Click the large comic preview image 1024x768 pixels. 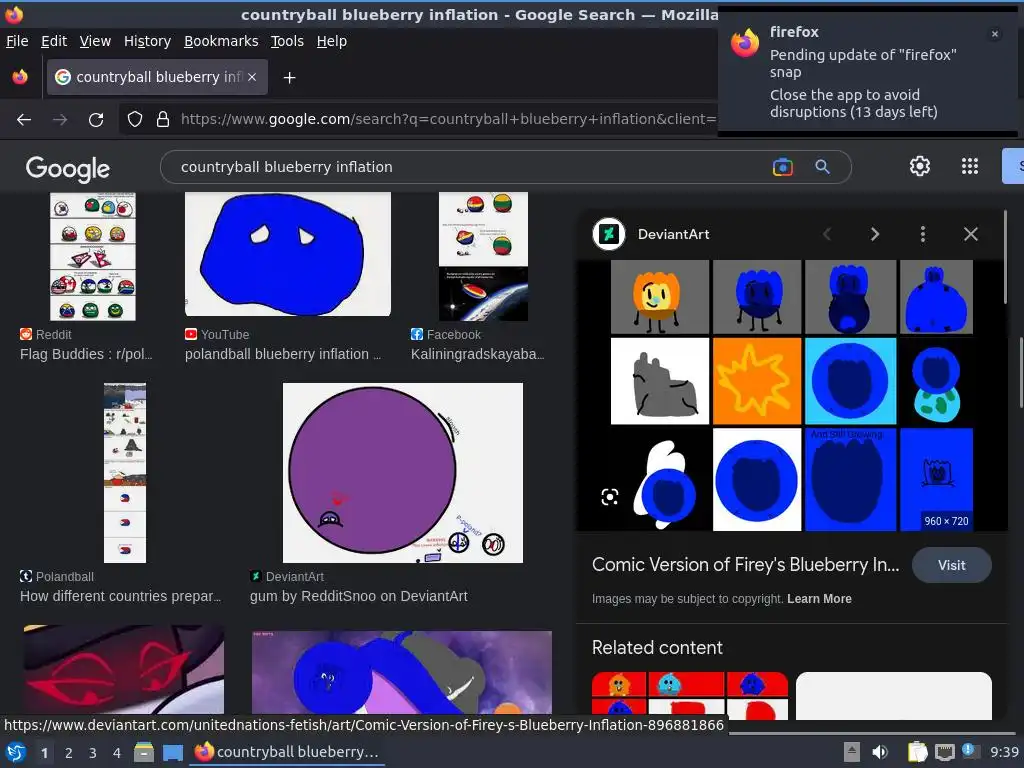tap(792, 395)
